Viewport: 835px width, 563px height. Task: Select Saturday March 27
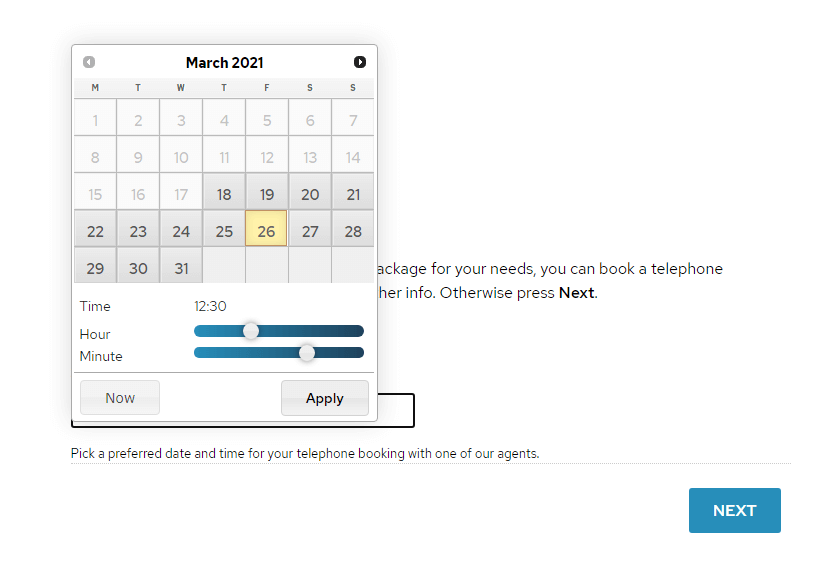click(310, 228)
